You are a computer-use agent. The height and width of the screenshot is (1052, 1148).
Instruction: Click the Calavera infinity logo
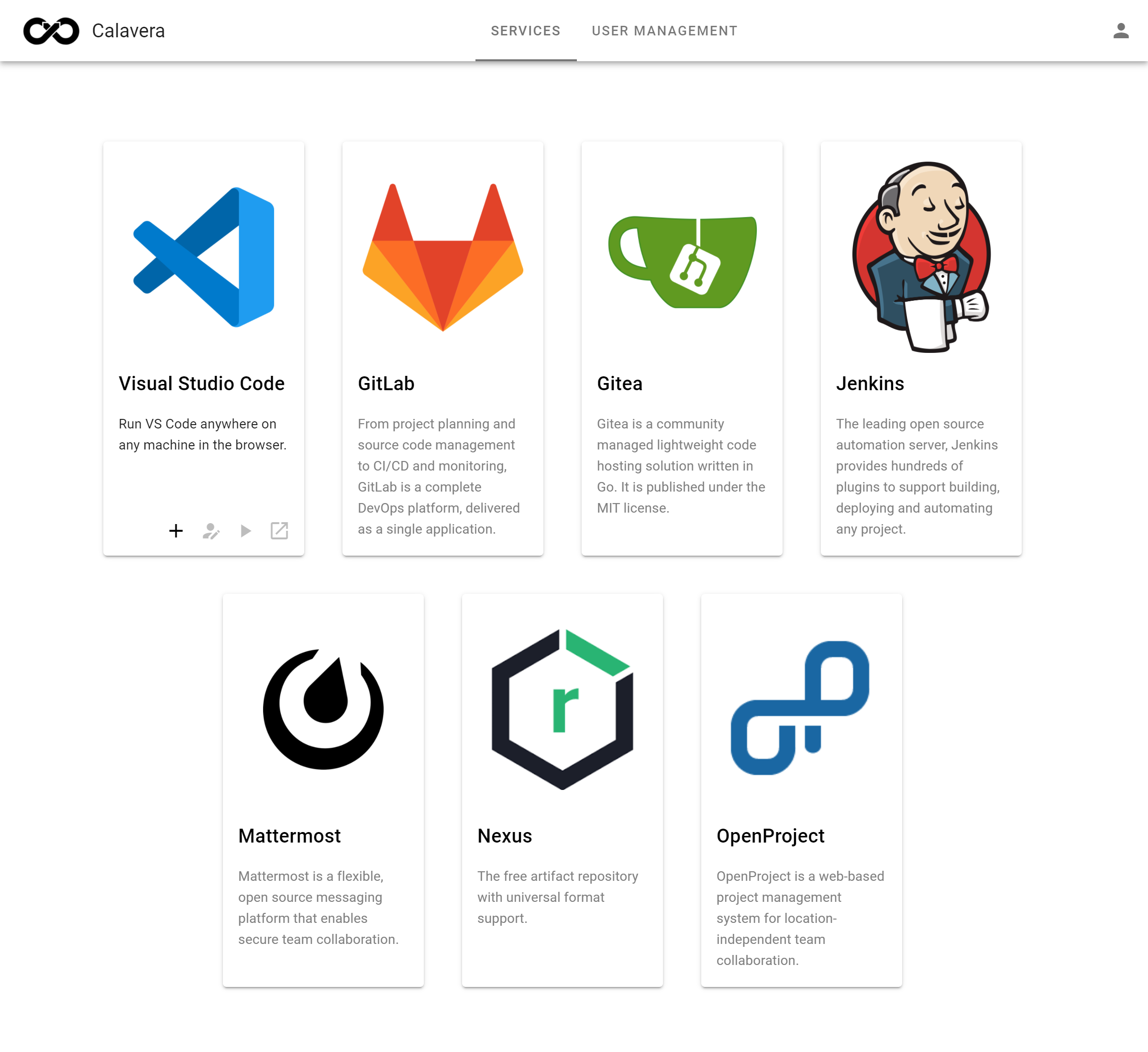click(x=51, y=31)
